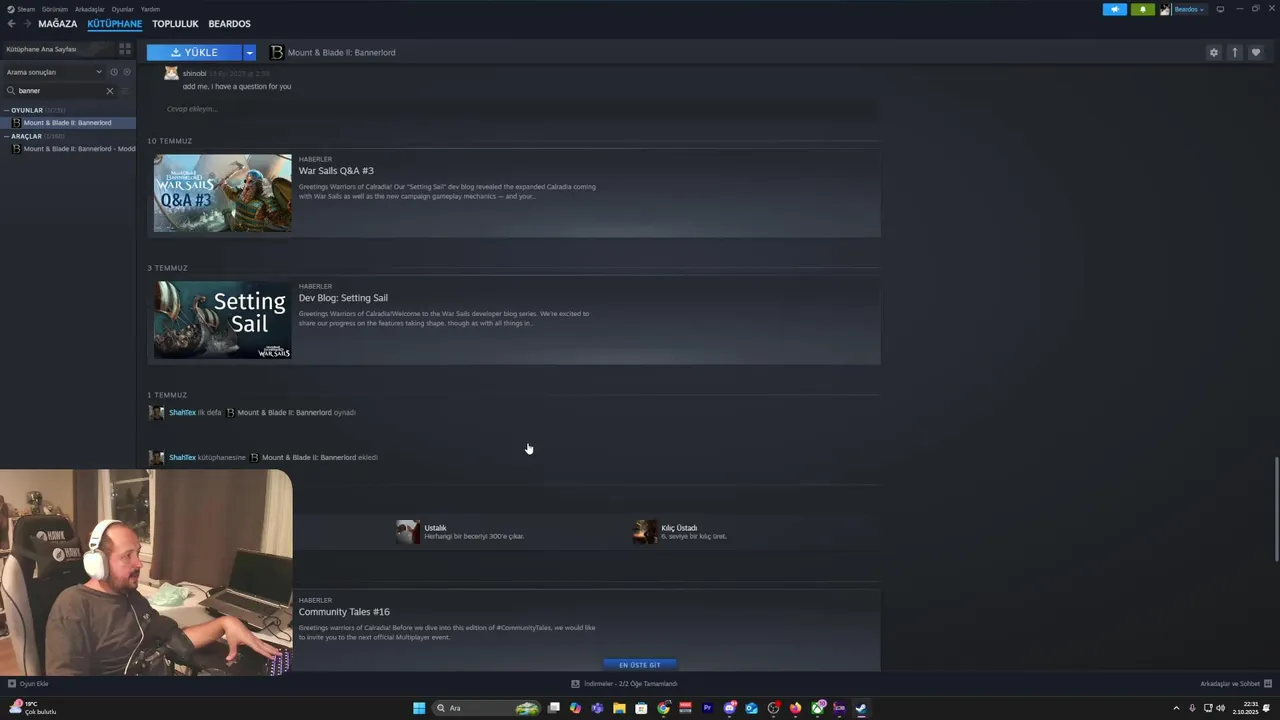Switch to the KÜTÜPHANE tab
This screenshot has width=1280, height=720.
point(114,23)
